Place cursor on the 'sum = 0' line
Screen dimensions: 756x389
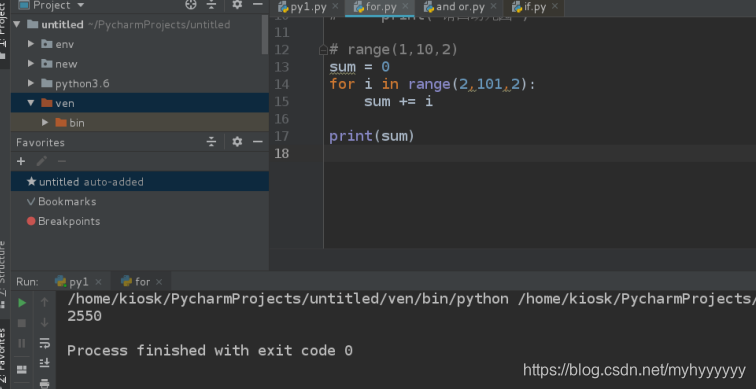359,67
